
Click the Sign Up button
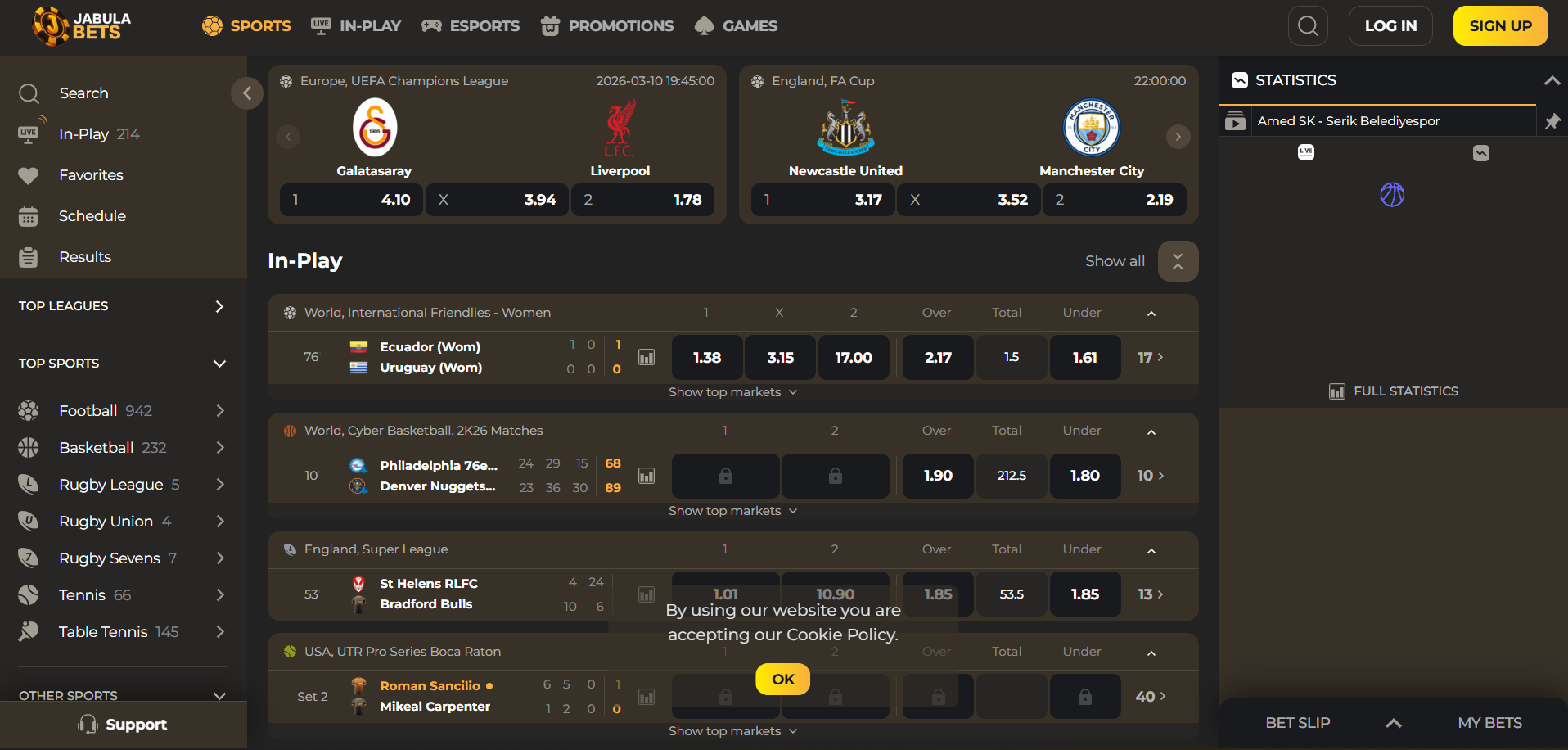[1500, 26]
